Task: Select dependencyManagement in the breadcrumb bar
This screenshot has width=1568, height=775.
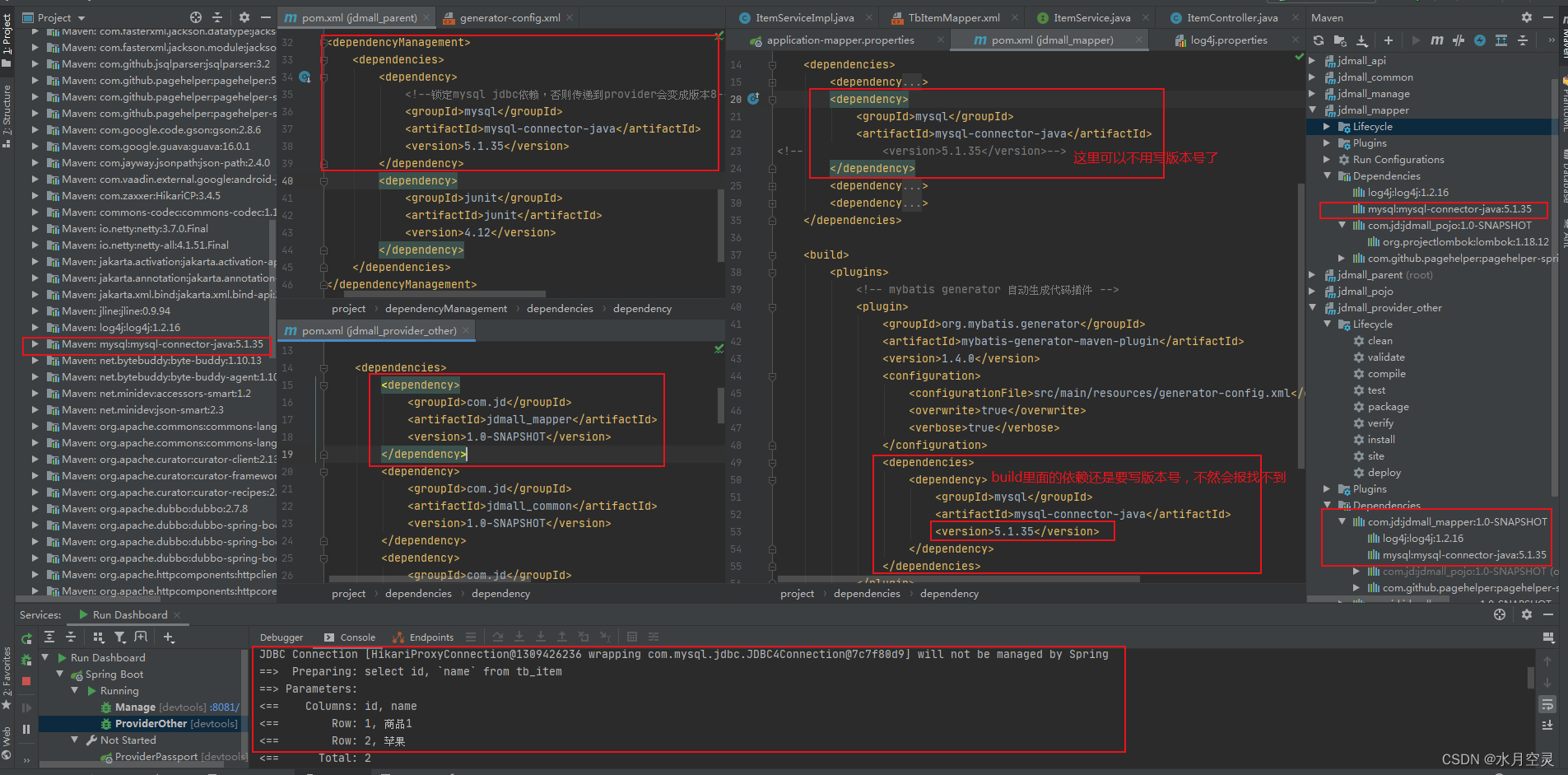Action: point(445,308)
